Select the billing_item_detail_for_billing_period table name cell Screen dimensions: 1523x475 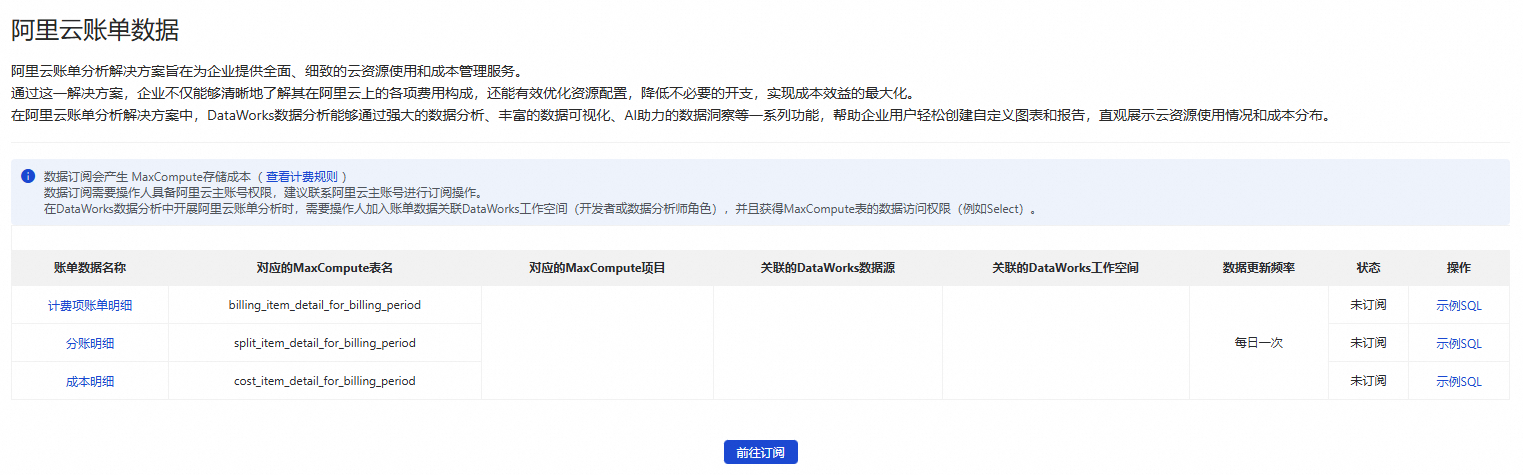coord(325,305)
